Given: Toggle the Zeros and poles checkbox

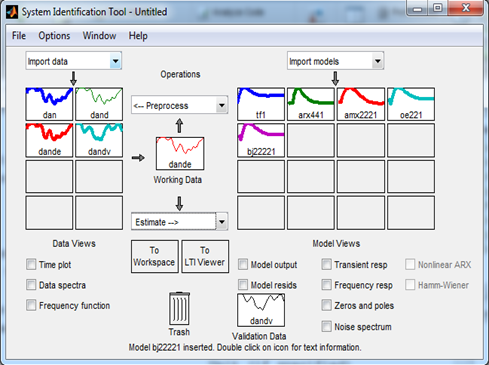Looking at the screenshot, I should pyautogui.click(x=327, y=305).
